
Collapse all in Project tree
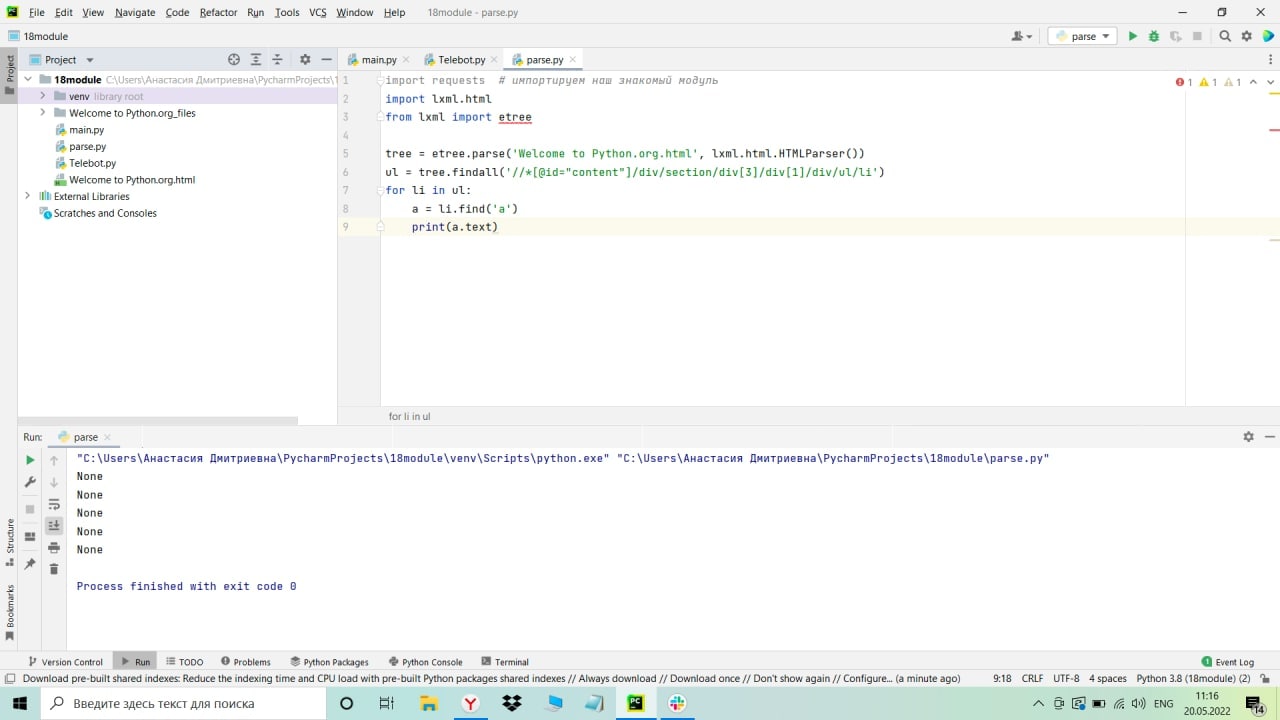tap(278, 60)
